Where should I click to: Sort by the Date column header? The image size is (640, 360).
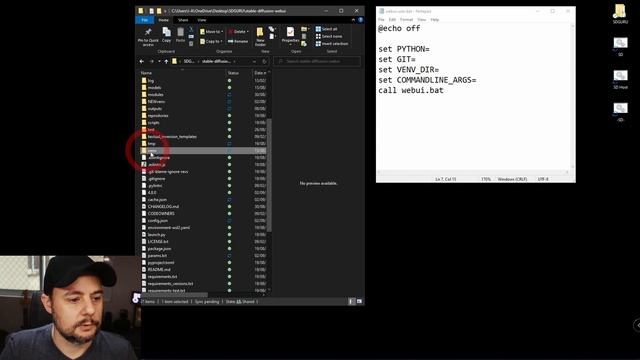click(x=260, y=73)
